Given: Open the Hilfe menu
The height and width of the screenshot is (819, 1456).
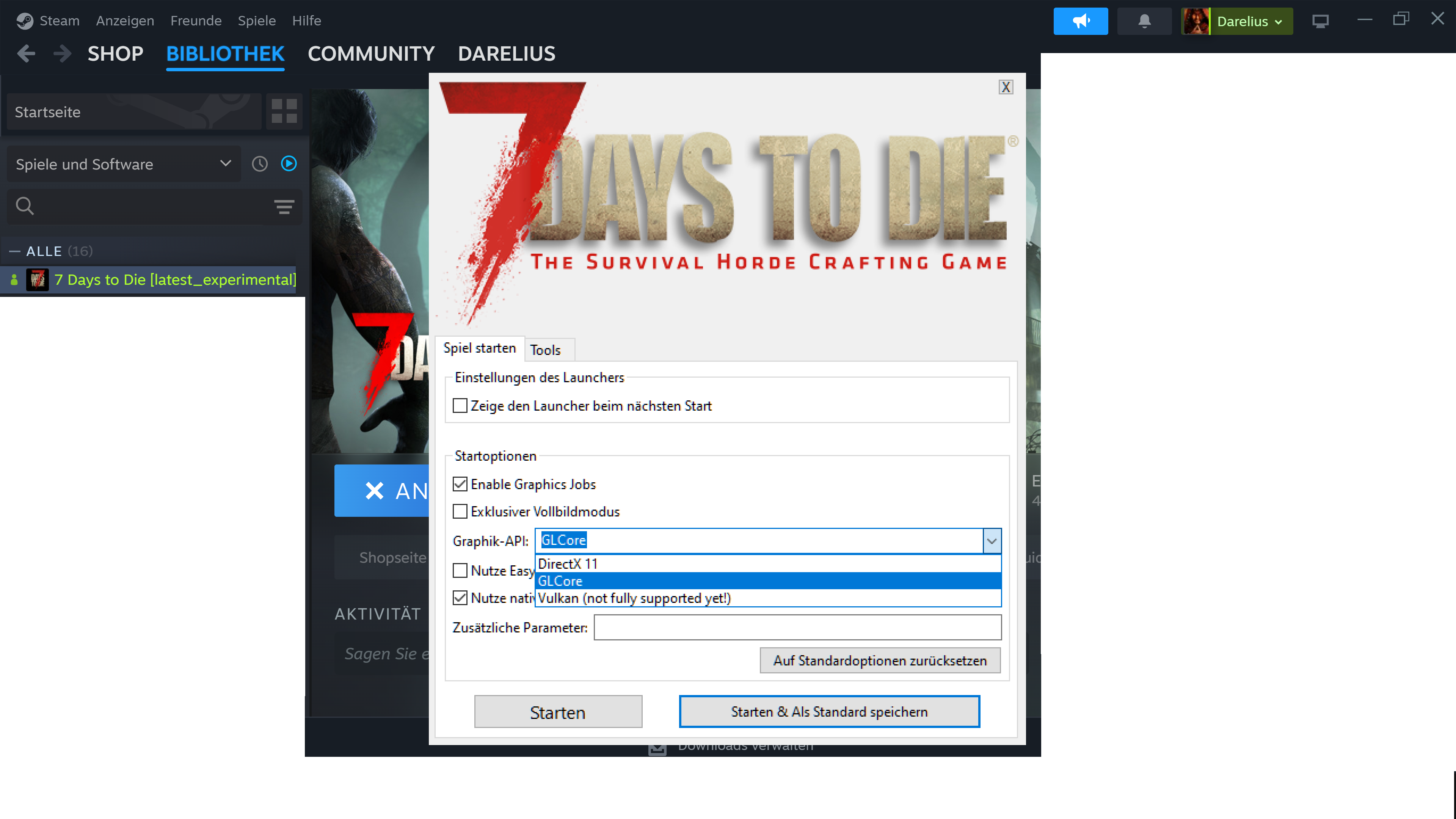Looking at the screenshot, I should point(306,21).
